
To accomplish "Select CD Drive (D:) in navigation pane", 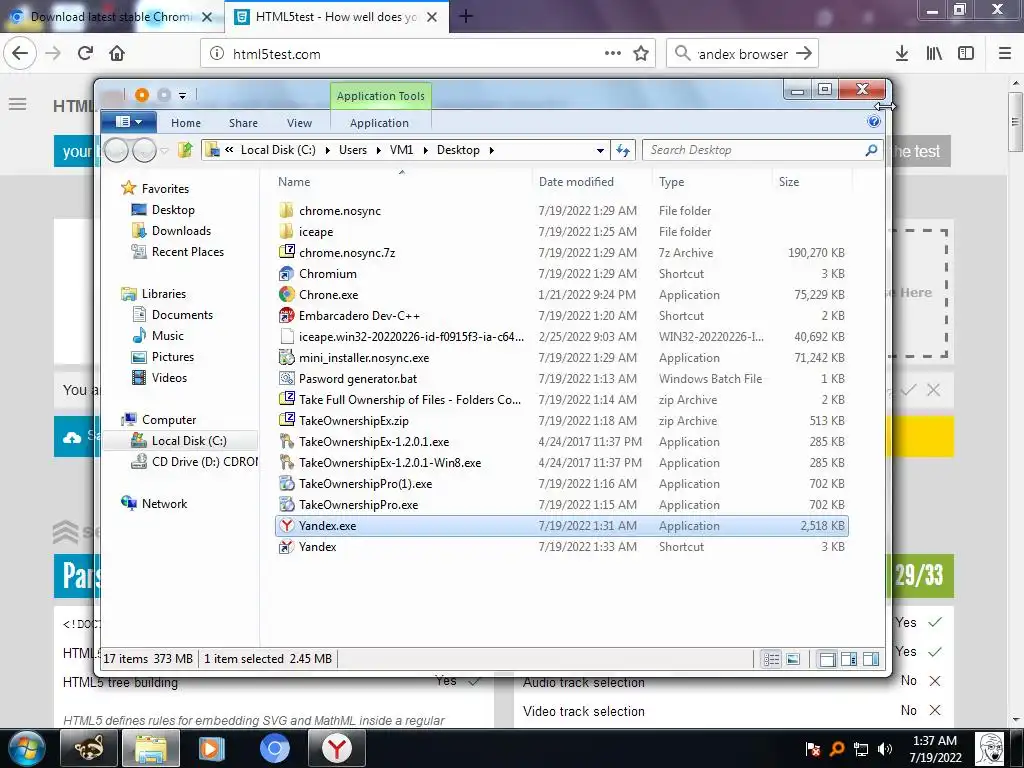I will click(194, 462).
